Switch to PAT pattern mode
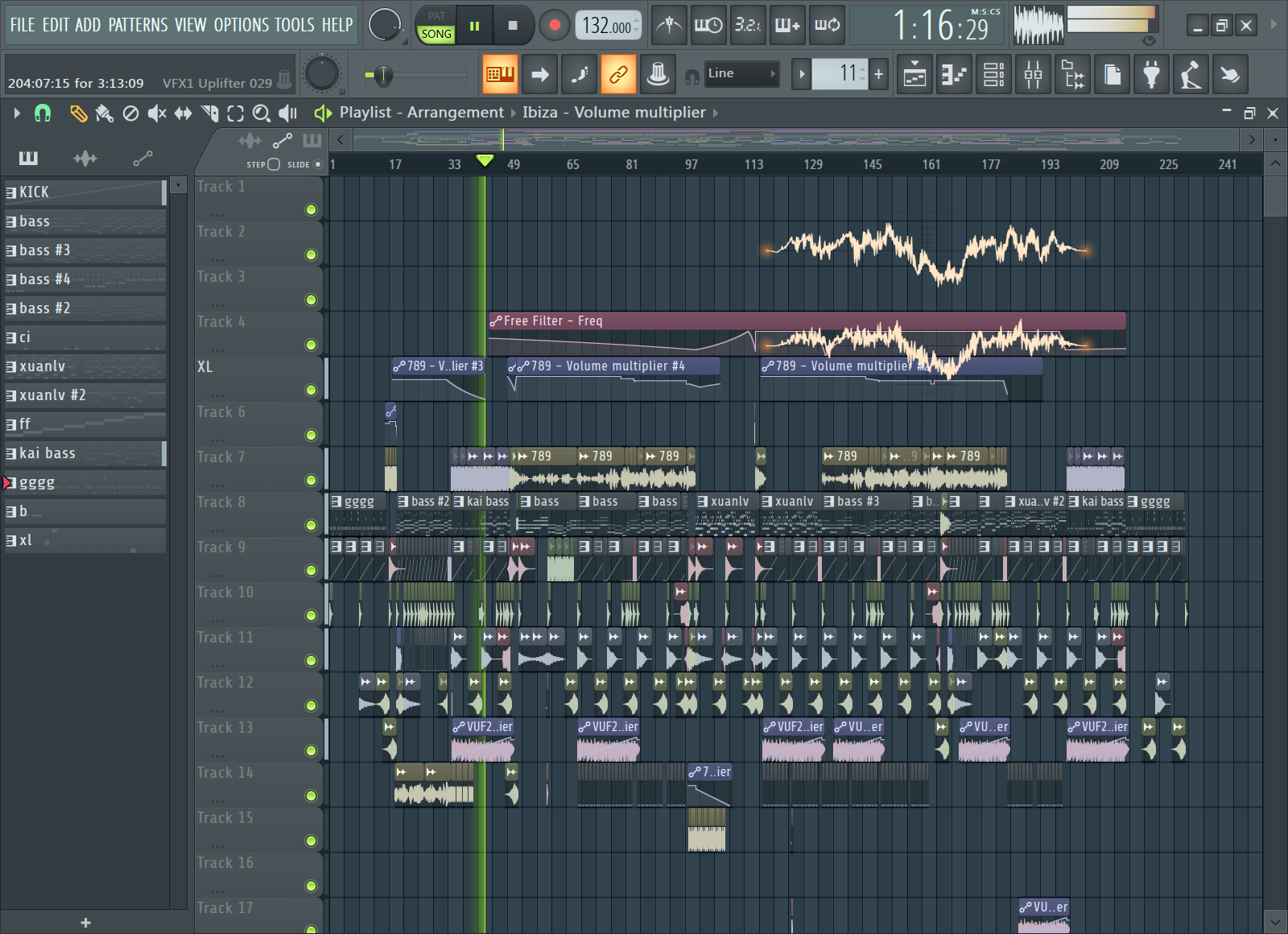 click(x=436, y=15)
